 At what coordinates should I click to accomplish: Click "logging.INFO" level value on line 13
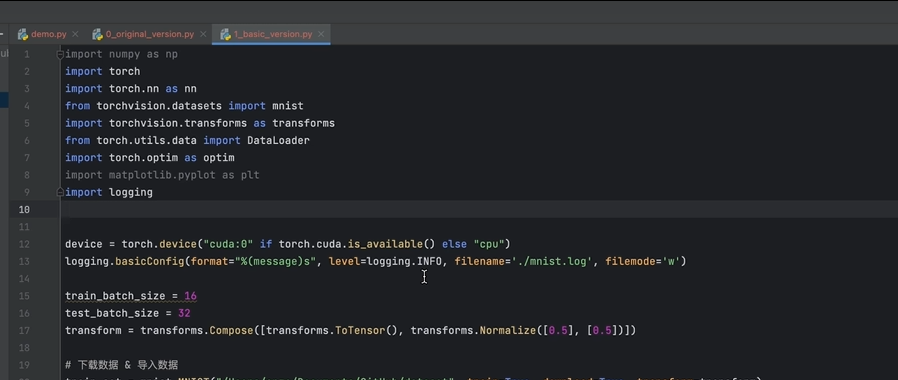pos(404,262)
